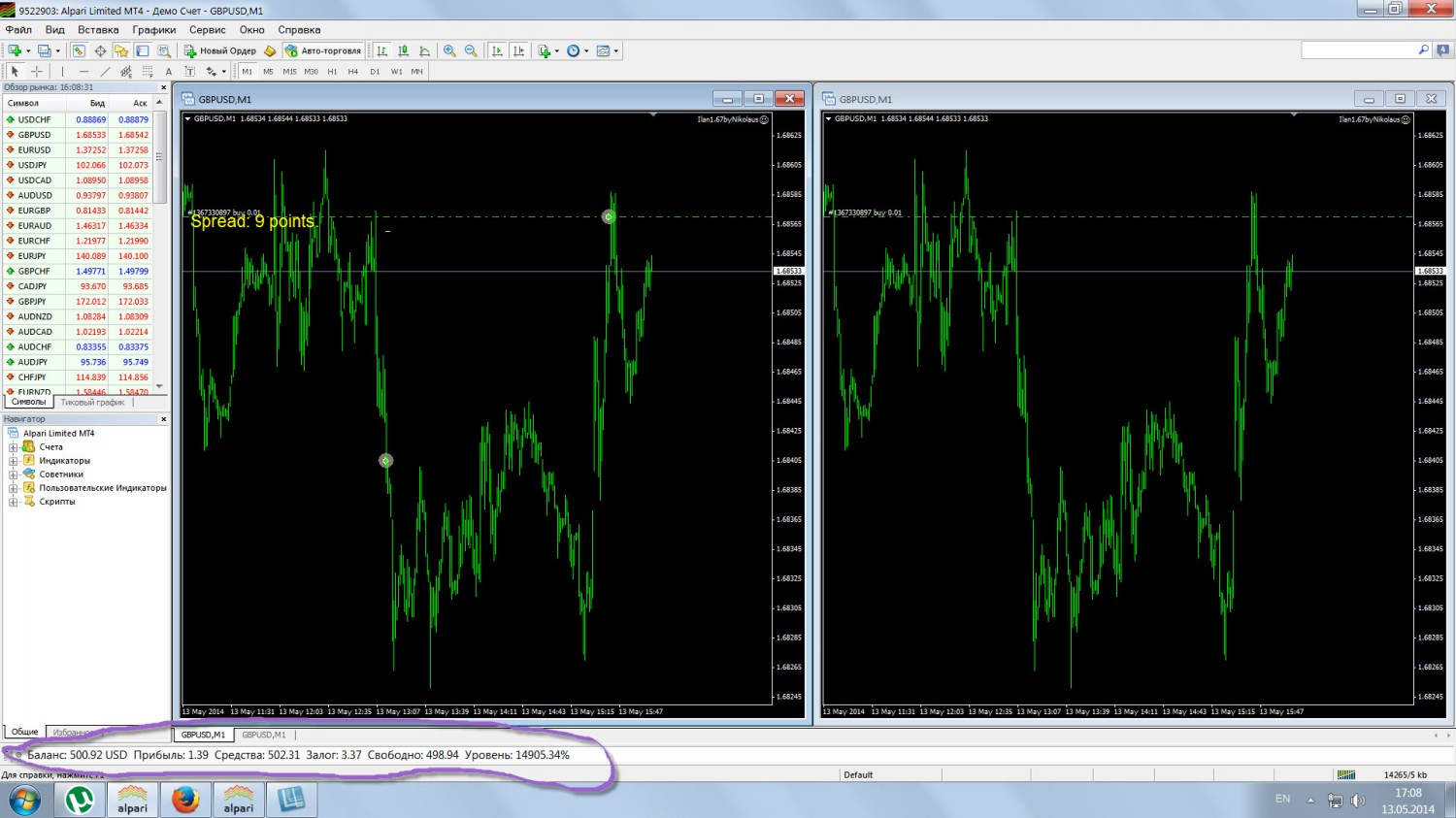Toggle the Market Watch window icon
Image resolution: width=1456 pixels, height=818 pixels.
(79, 50)
